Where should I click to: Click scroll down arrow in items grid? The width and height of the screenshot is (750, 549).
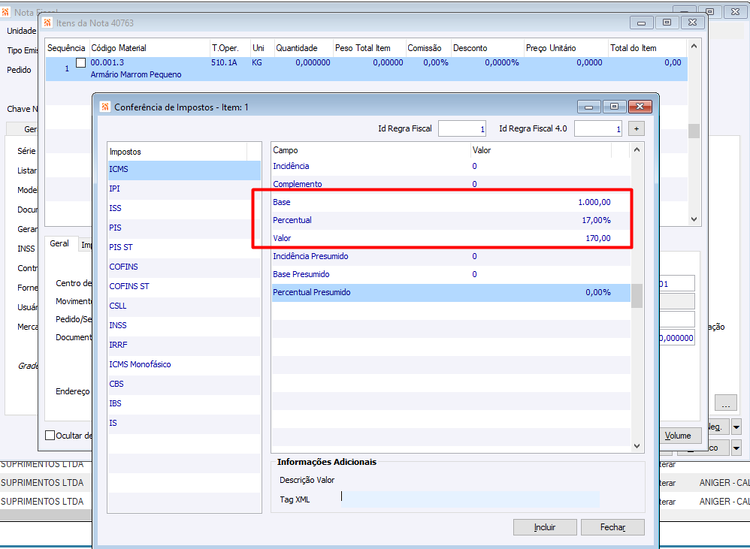pyautogui.click(x=694, y=219)
